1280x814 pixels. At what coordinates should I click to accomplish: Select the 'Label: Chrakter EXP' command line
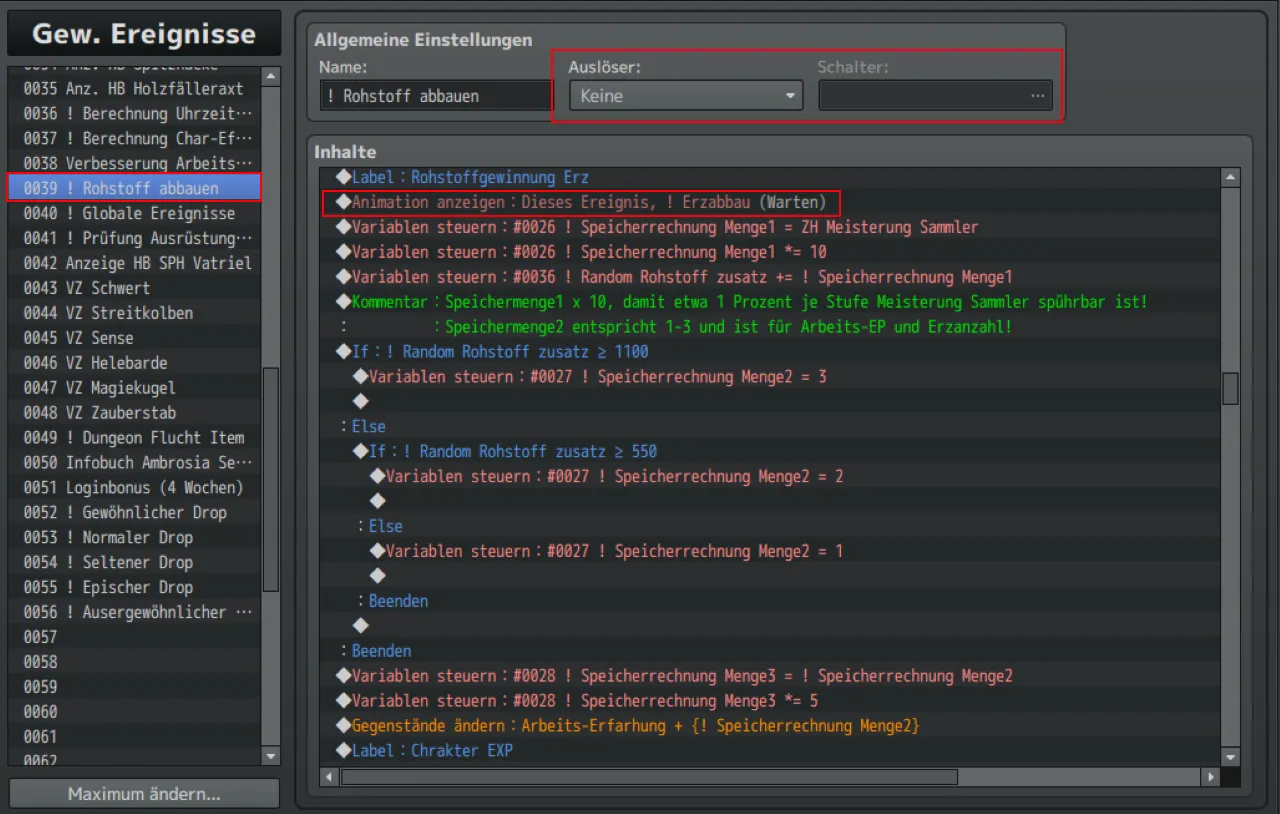tap(770, 752)
